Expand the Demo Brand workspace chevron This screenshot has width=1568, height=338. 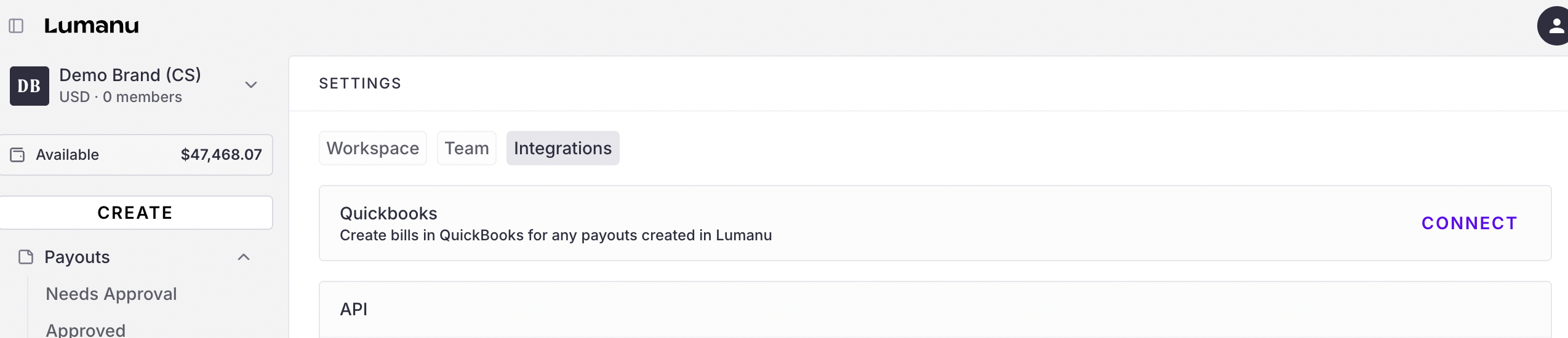250,85
